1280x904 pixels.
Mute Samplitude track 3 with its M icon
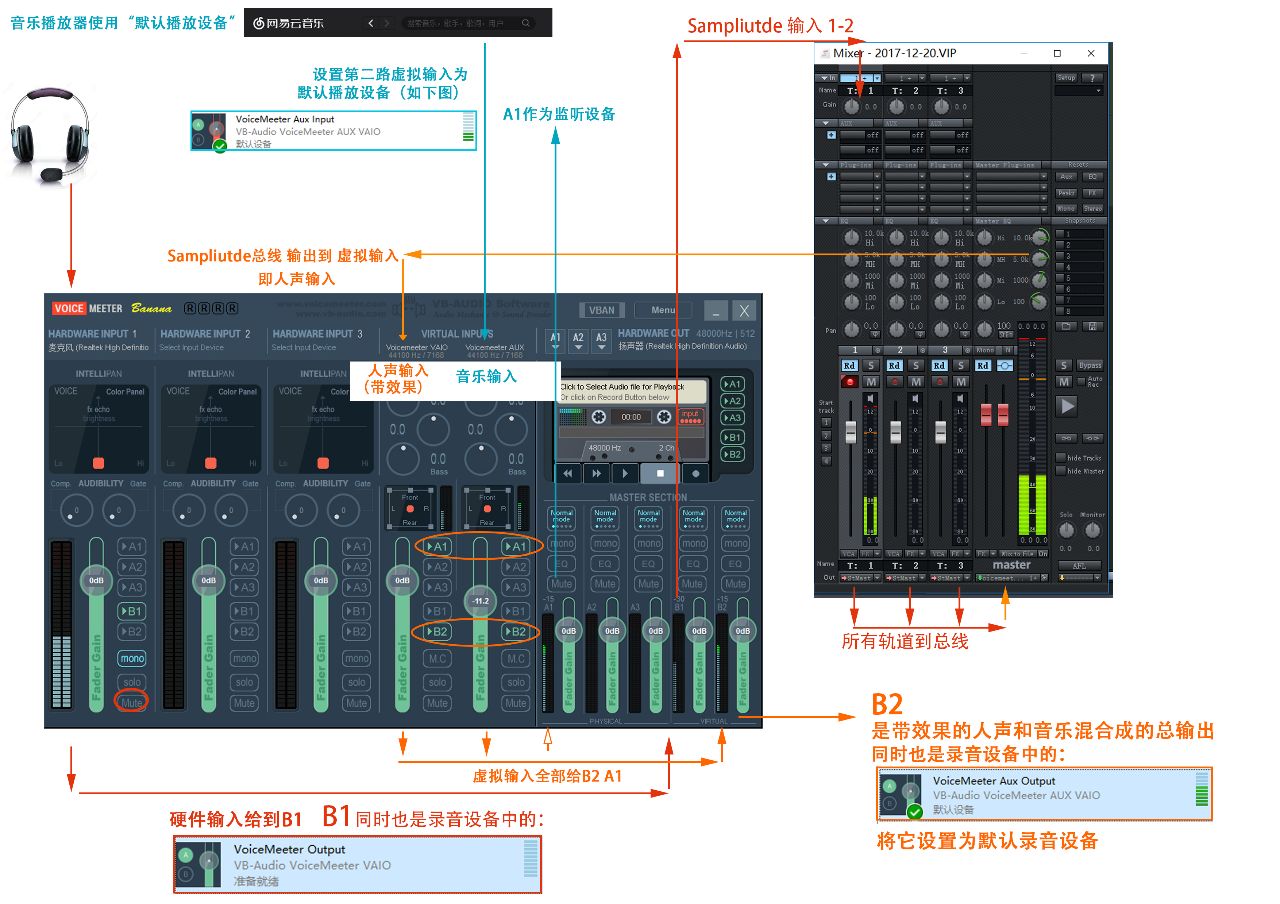(x=962, y=382)
